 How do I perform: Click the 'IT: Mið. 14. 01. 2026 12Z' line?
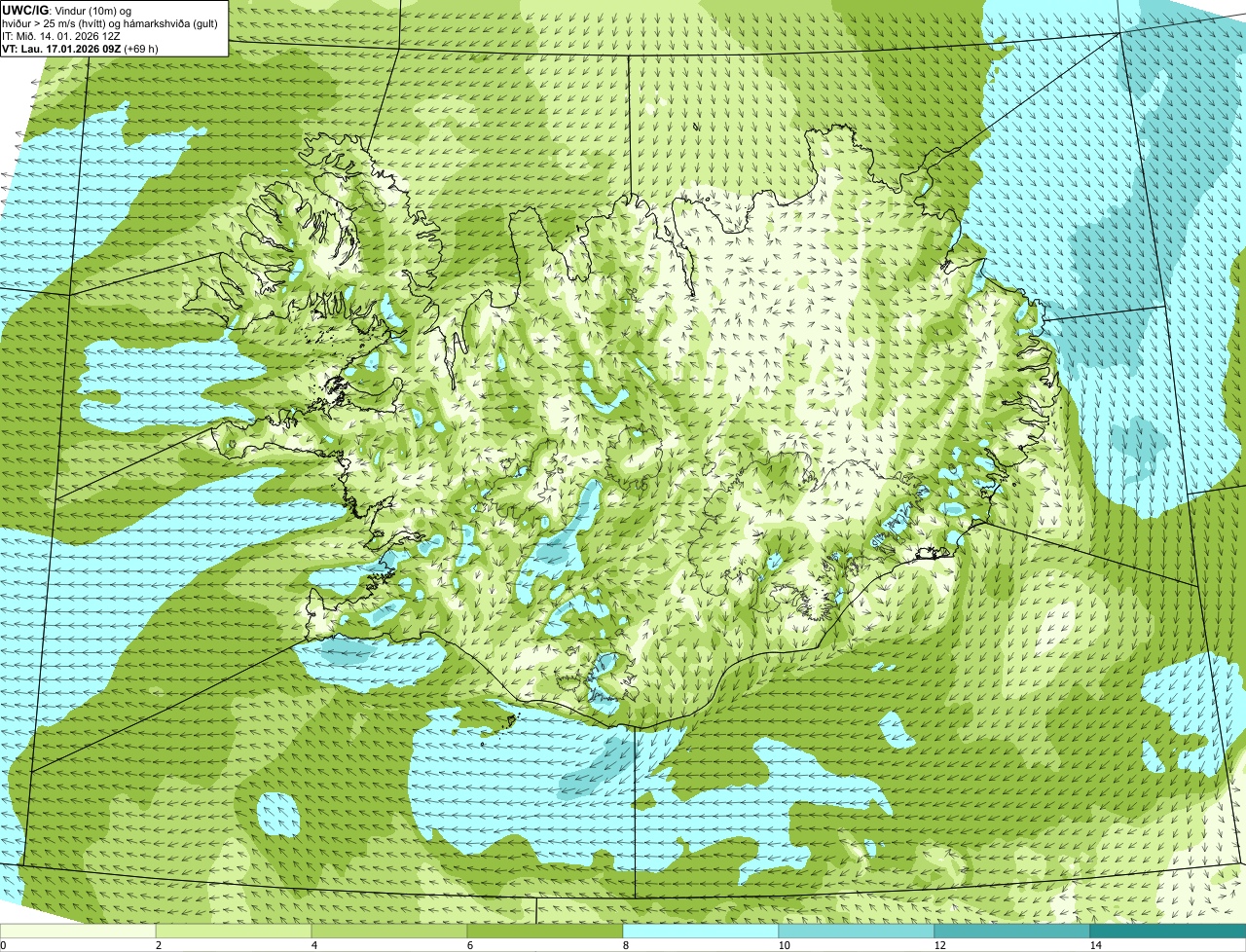[61, 35]
